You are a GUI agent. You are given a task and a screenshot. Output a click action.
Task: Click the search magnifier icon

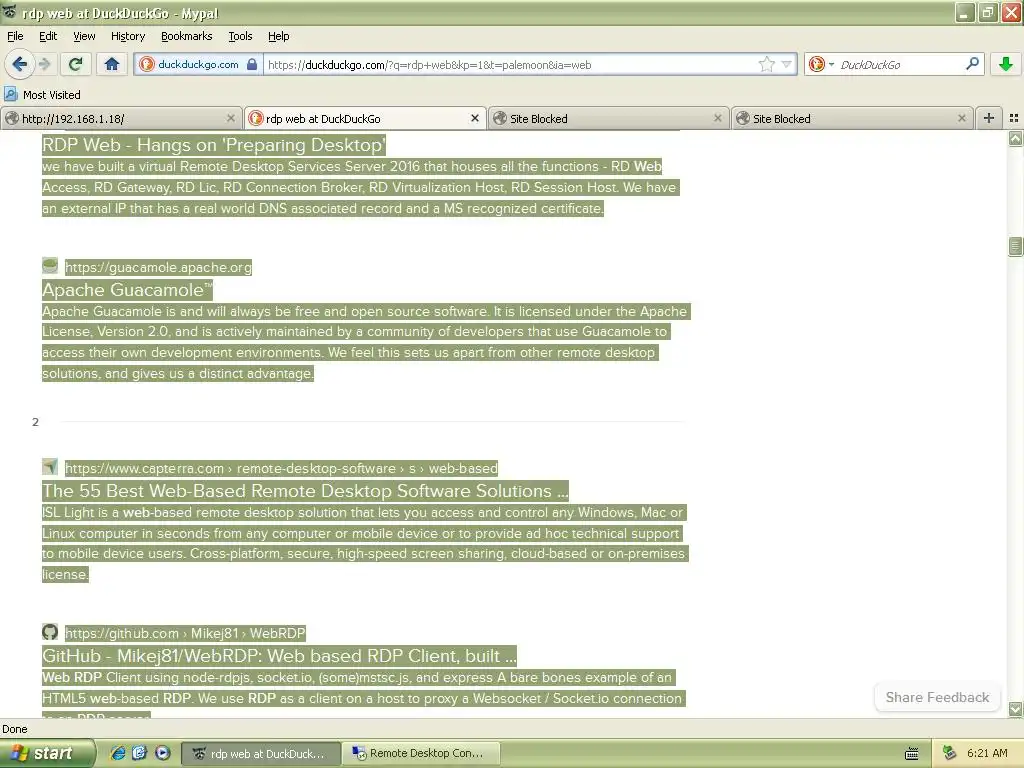(x=972, y=63)
